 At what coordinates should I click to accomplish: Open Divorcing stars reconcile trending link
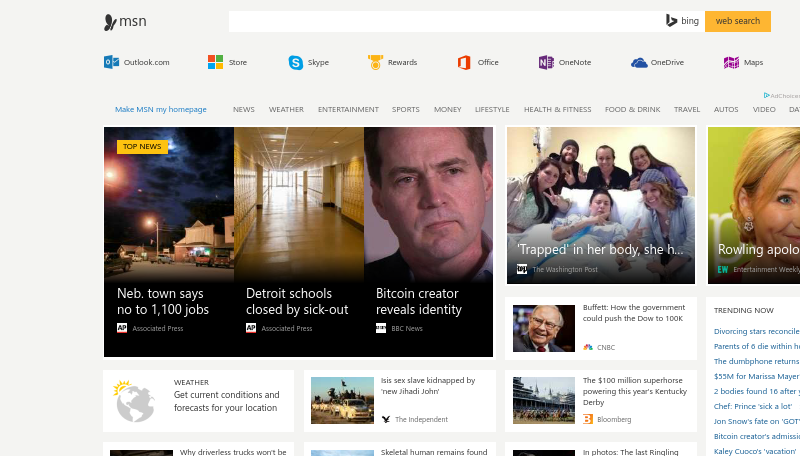(757, 331)
